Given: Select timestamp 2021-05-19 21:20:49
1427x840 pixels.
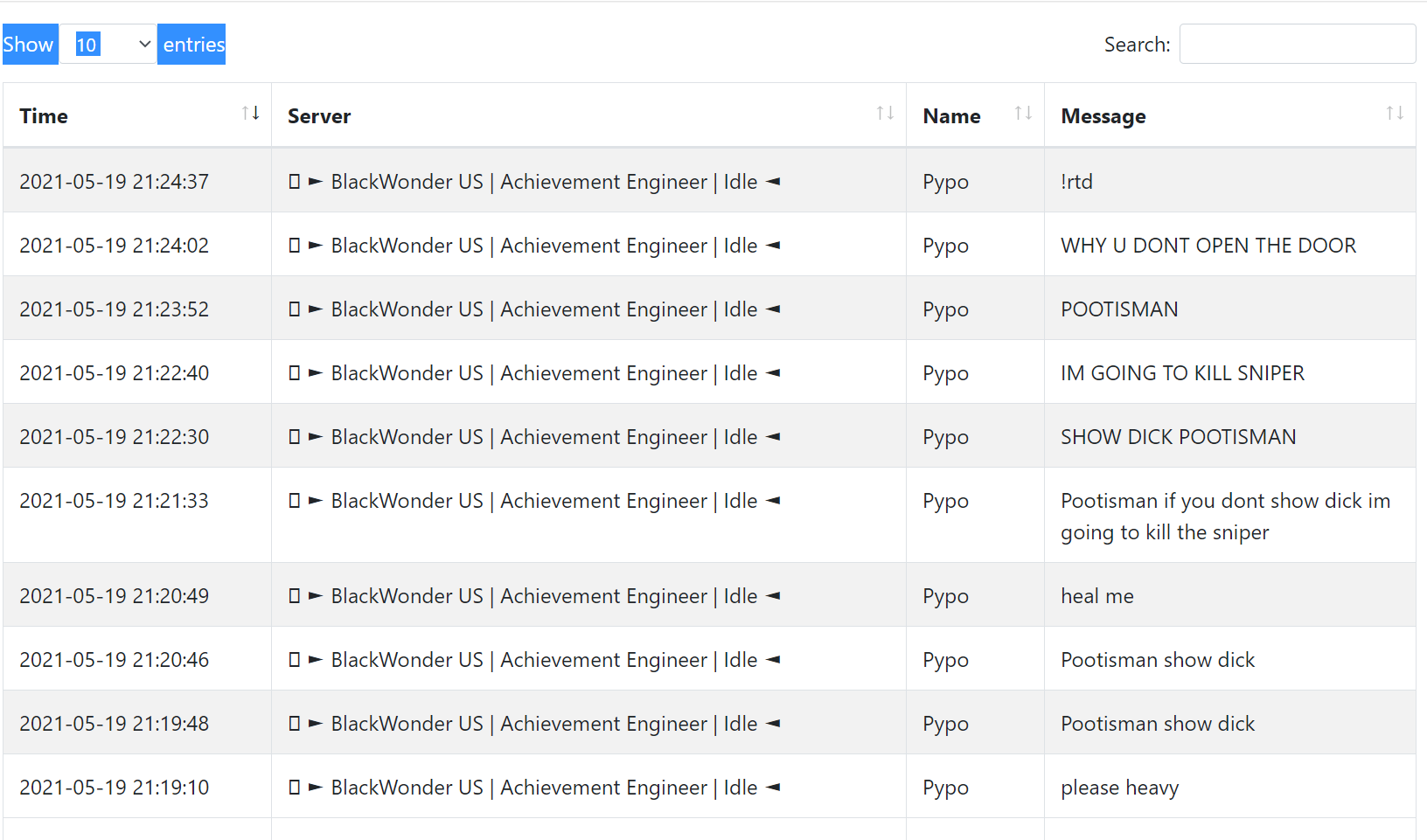Looking at the screenshot, I should click(x=115, y=596).
